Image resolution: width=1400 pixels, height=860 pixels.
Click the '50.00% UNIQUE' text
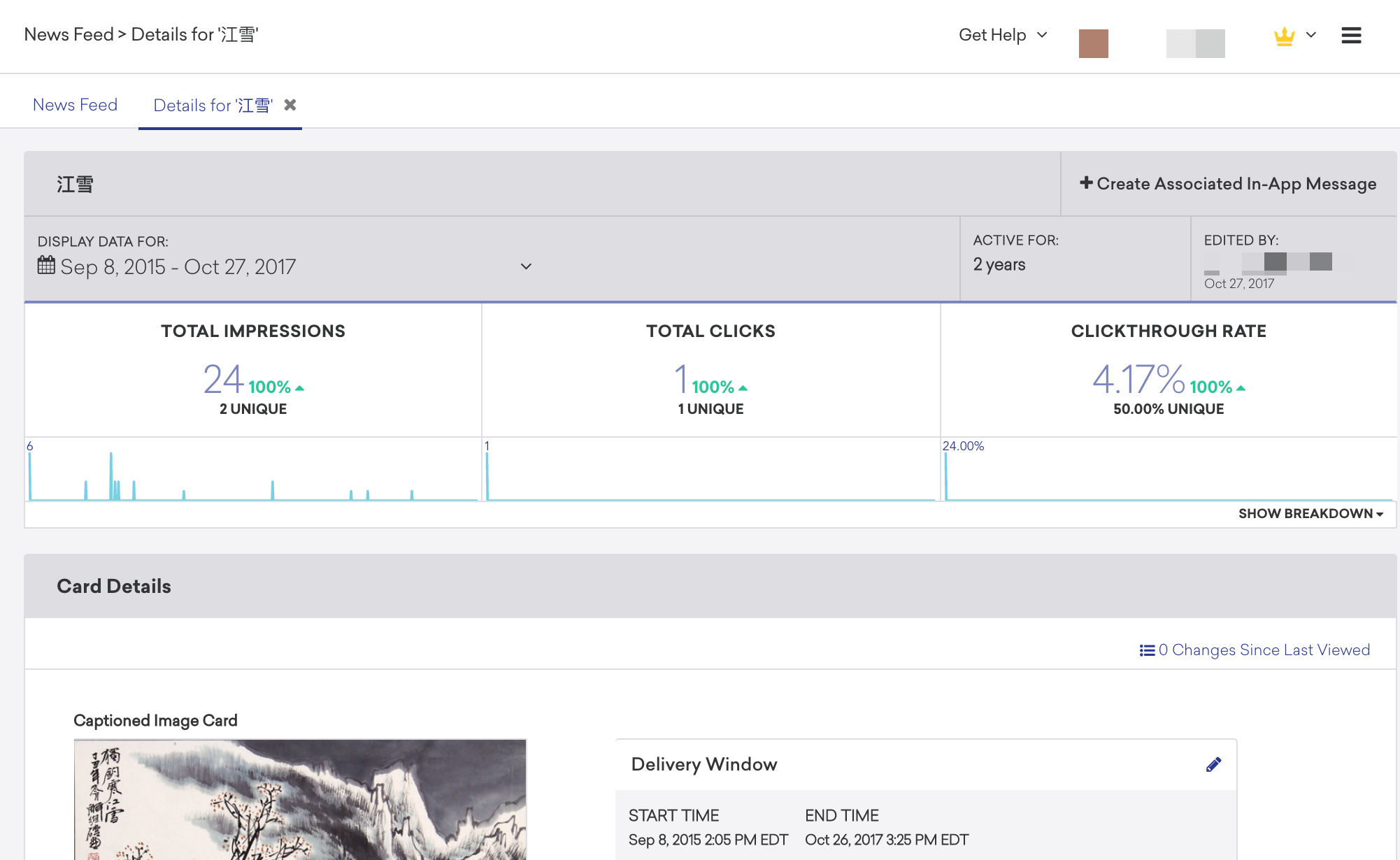pyautogui.click(x=1169, y=409)
